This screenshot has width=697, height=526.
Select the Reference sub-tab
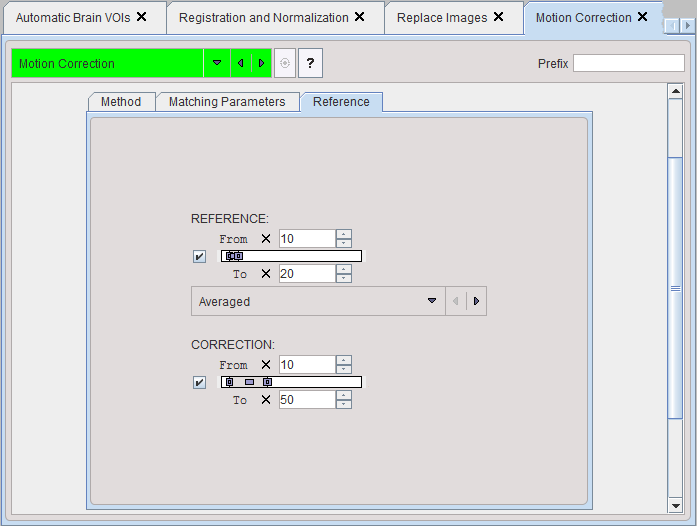pos(341,102)
